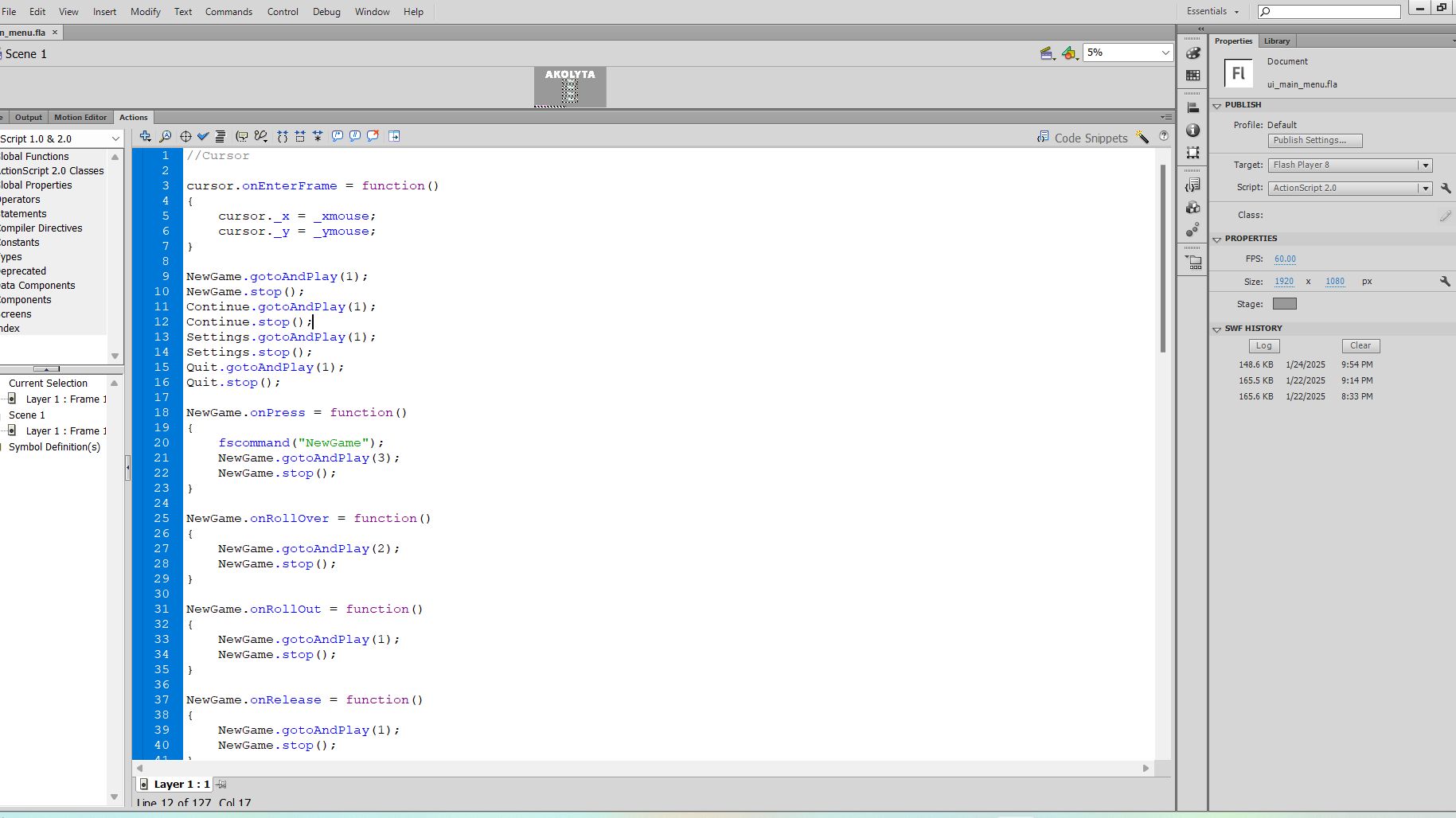The height and width of the screenshot is (818, 1456).
Task: Collapse the SWF HISTORY section
Action: tap(1216, 329)
